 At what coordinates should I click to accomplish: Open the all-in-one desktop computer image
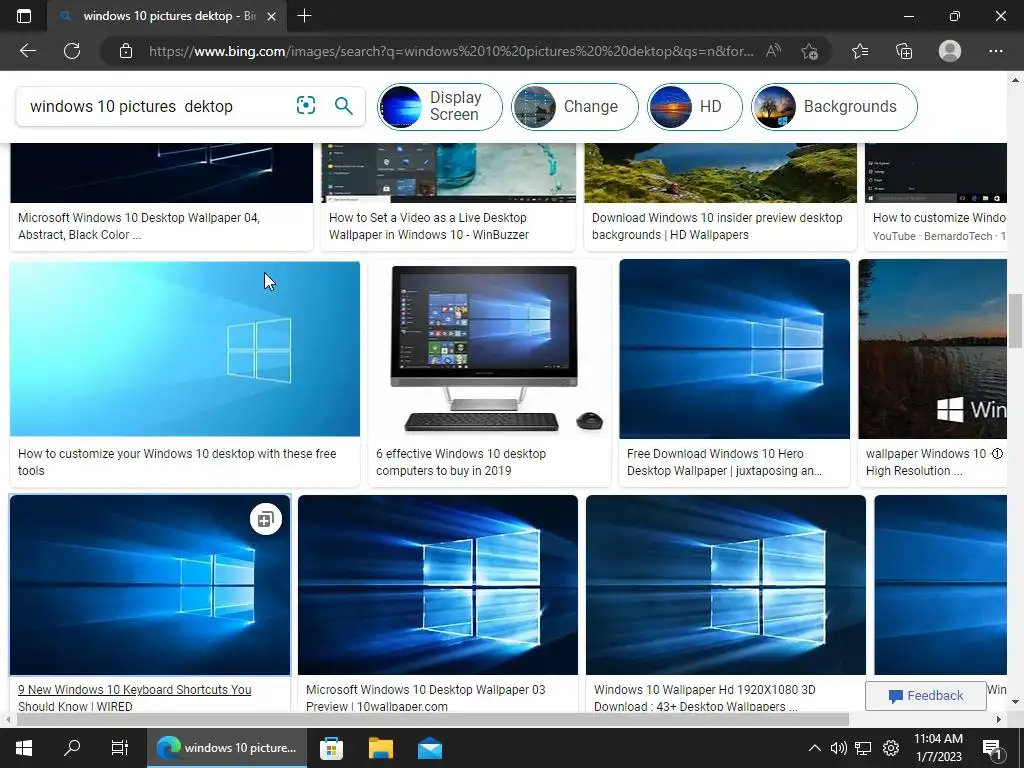click(490, 349)
